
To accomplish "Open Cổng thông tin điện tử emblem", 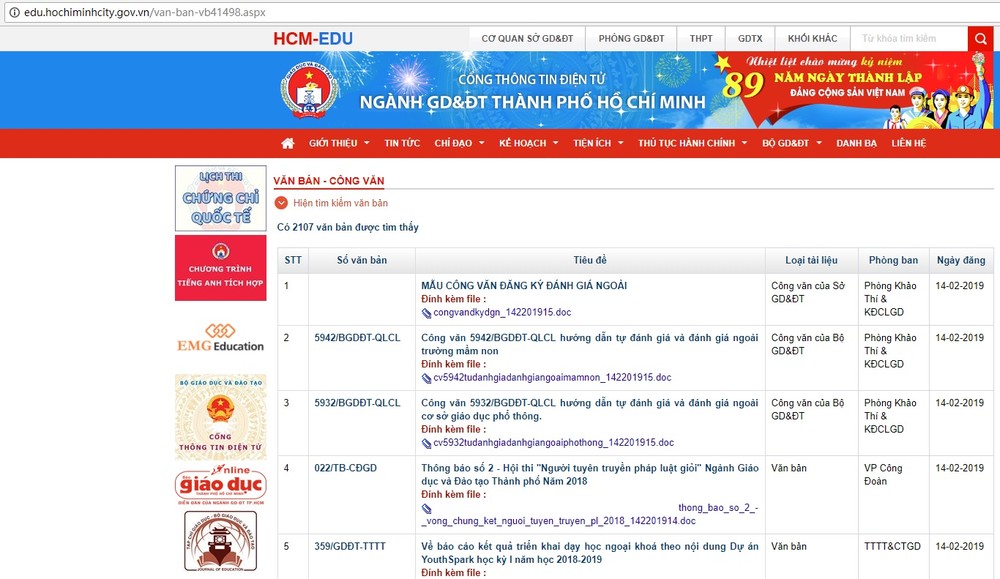I will point(220,415).
